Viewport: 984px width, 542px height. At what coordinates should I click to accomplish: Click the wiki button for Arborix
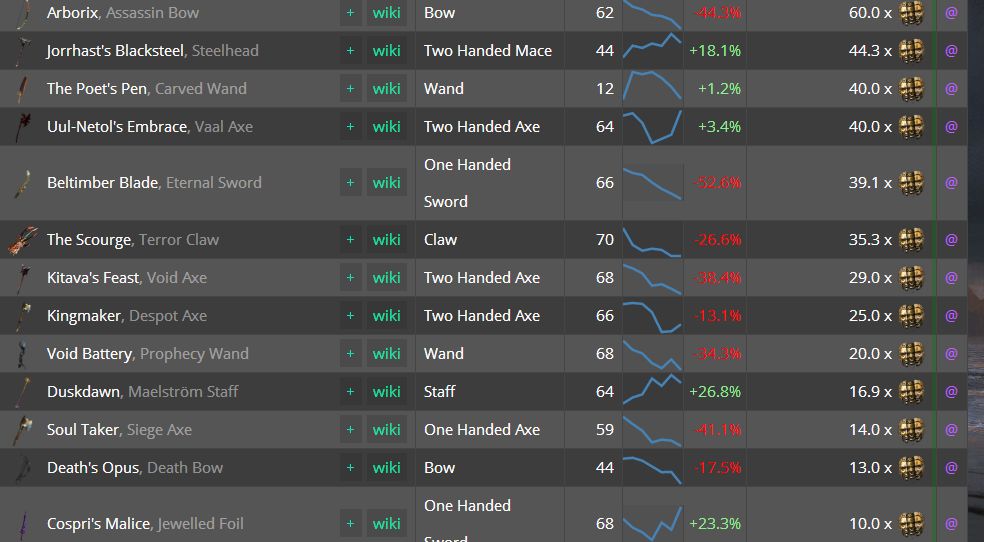tap(386, 13)
